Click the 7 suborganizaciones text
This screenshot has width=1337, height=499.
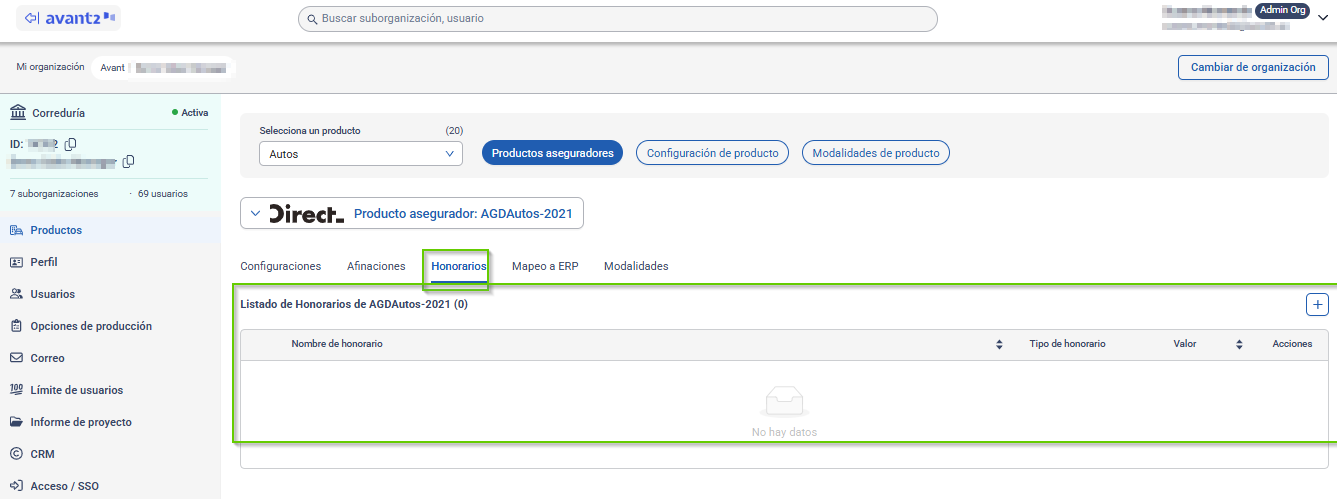click(x=54, y=193)
